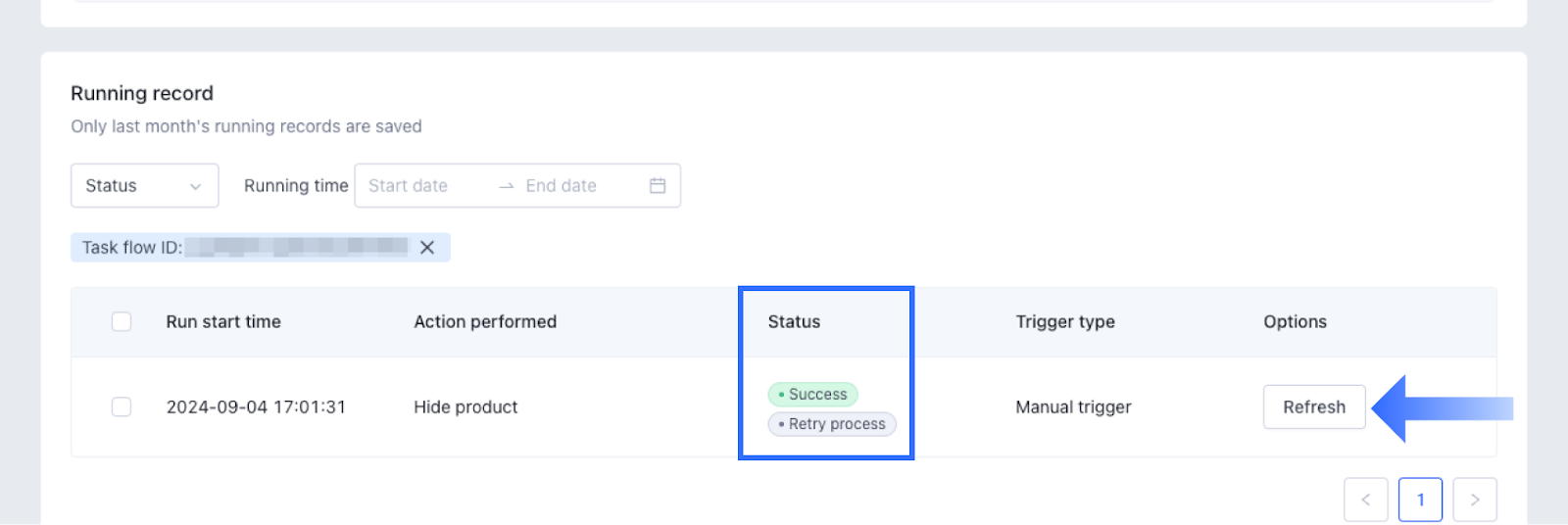The image size is (1568, 525).
Task: Select the 2024-09-04 17:01:31 row checkbox
Action: [x=122, y=406]
